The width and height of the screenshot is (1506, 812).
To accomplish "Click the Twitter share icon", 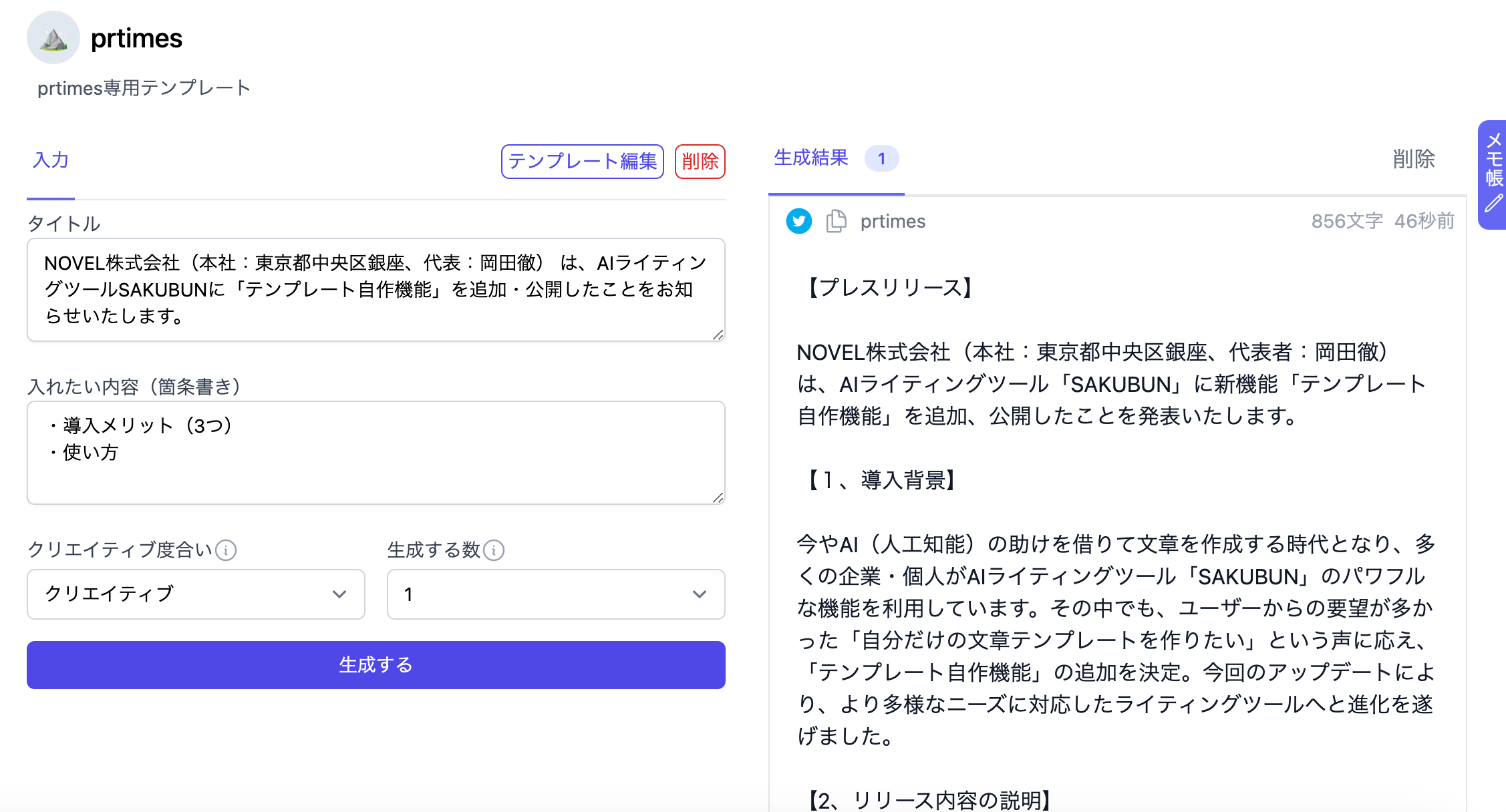I will [798, 221].
